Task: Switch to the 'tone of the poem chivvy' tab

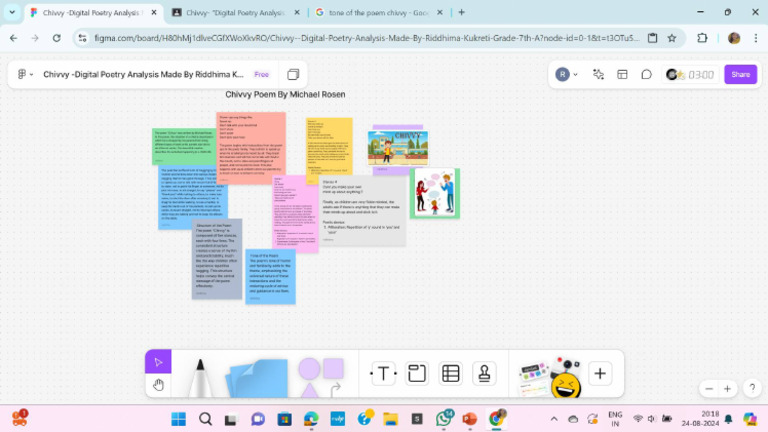Action: [370, 12]
